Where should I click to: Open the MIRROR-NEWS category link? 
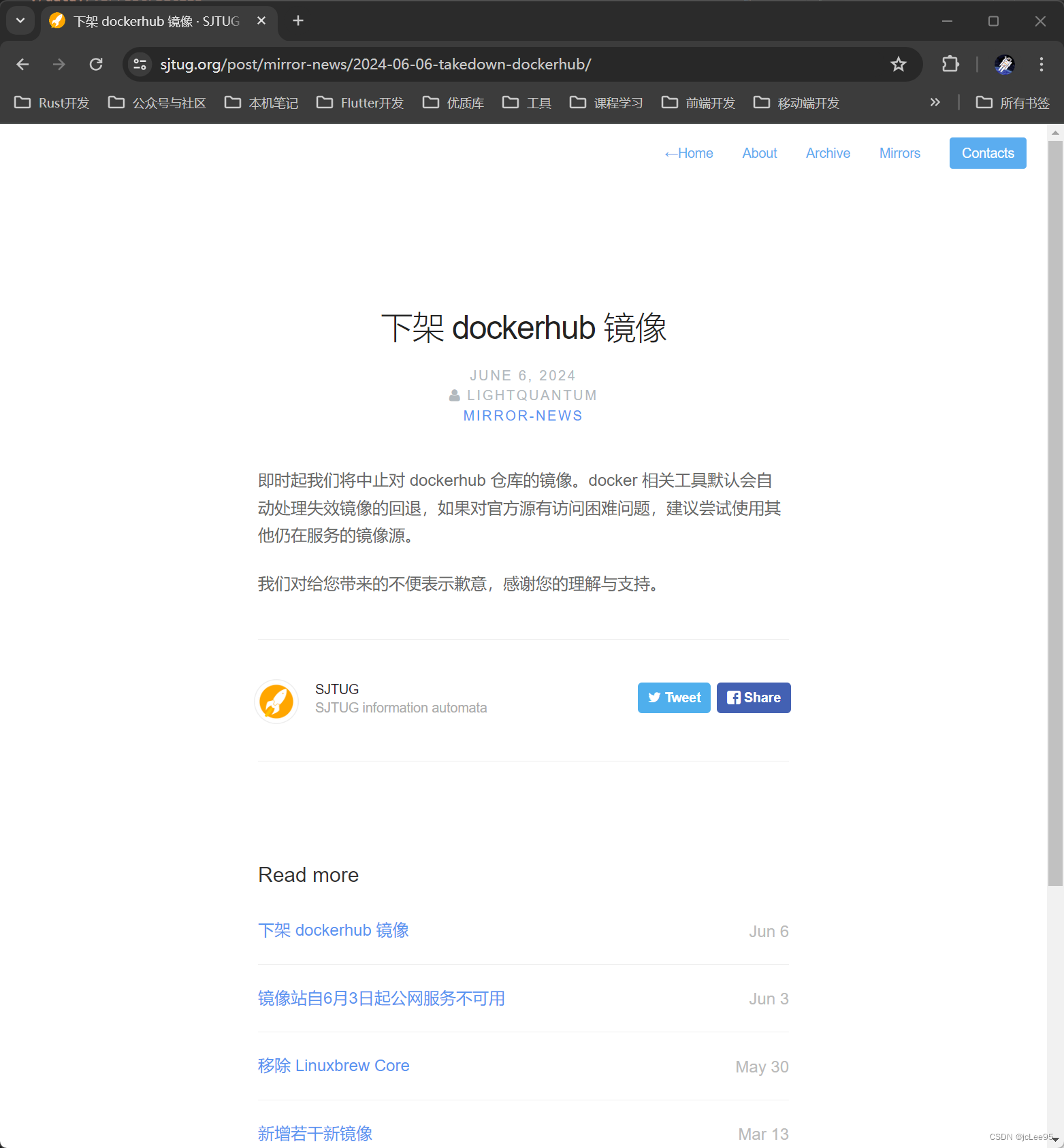coord(523,416)
